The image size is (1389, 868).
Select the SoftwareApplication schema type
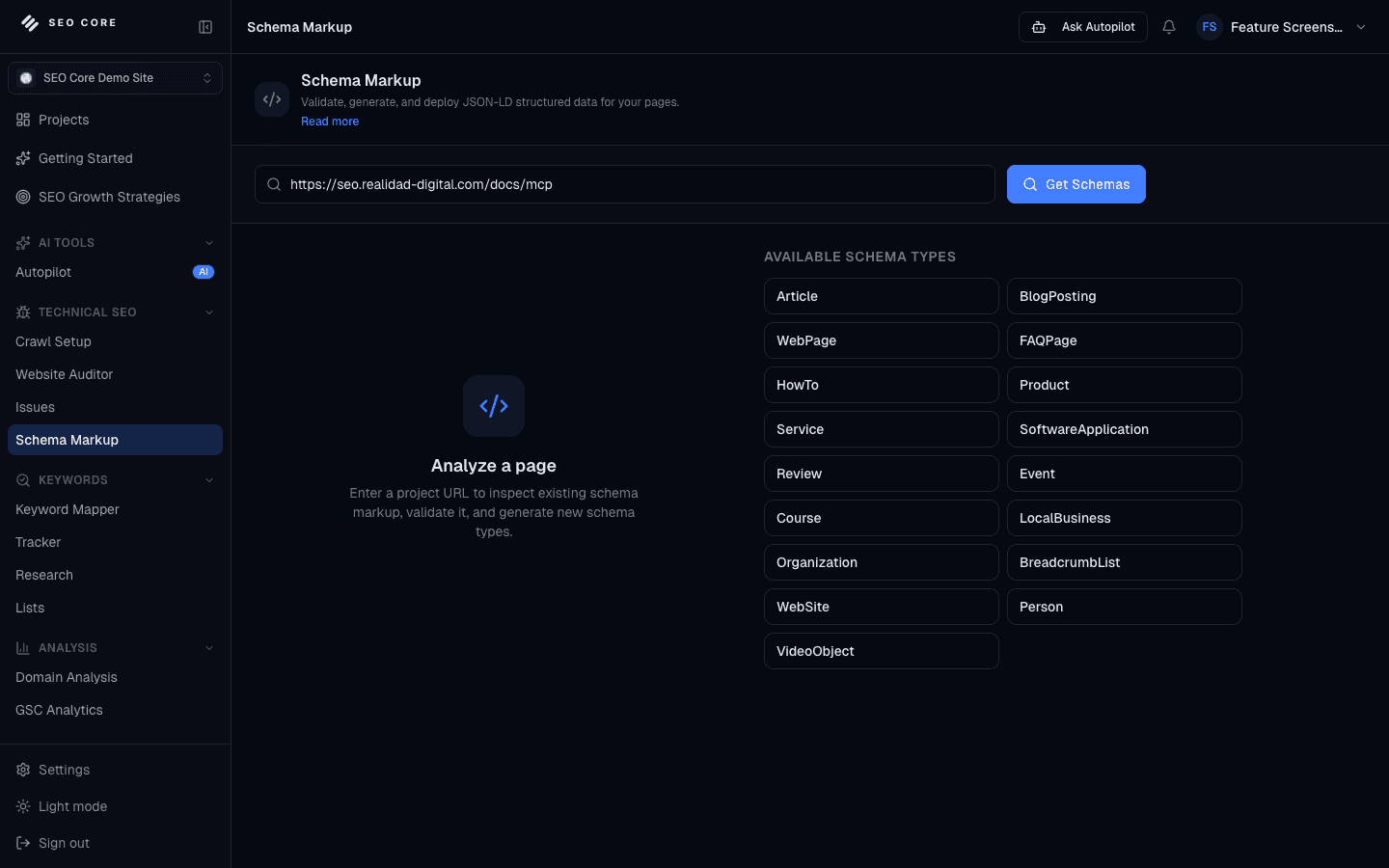pos(1125,429)
